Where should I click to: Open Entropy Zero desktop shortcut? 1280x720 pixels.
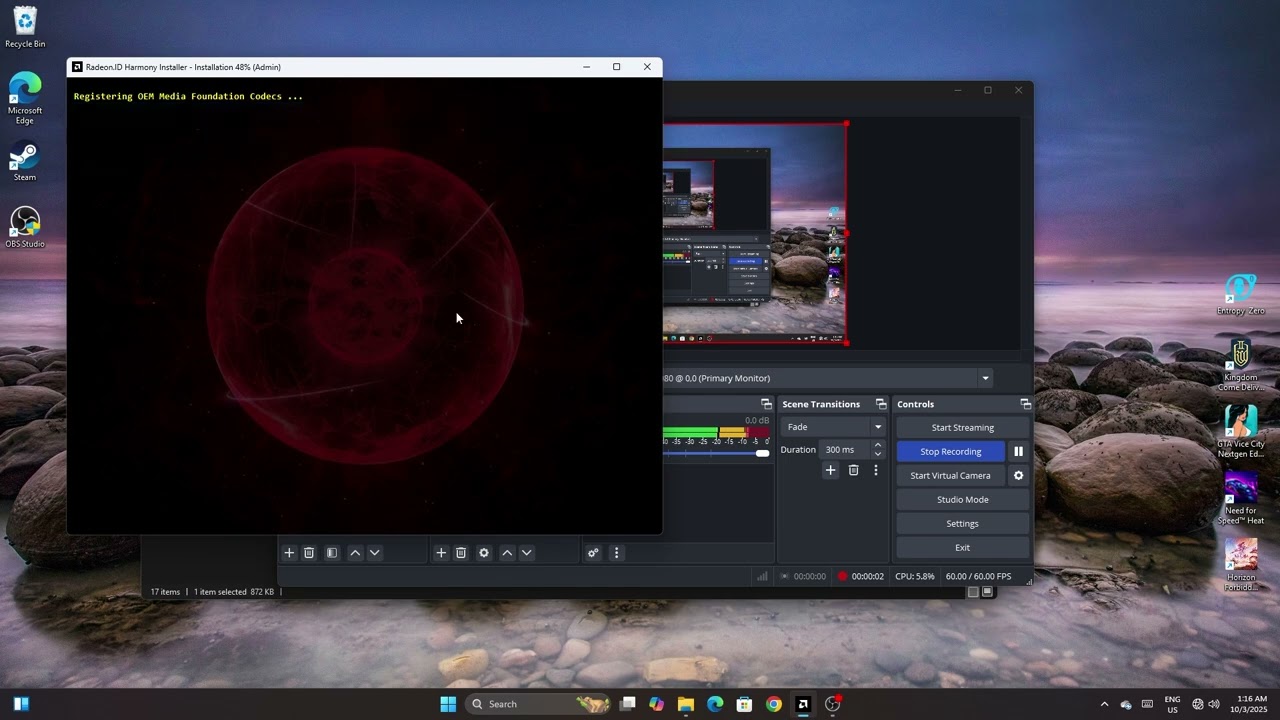click(1241, 294)
